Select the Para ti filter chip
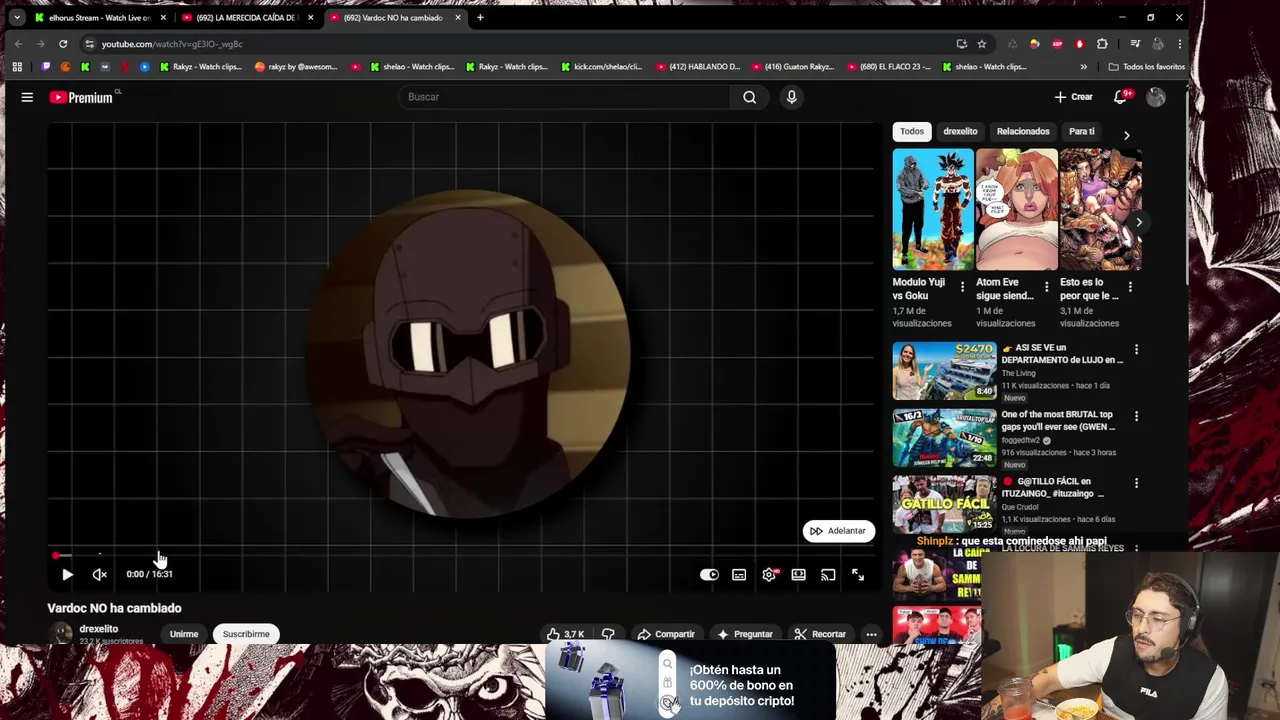 (1082, 131)
